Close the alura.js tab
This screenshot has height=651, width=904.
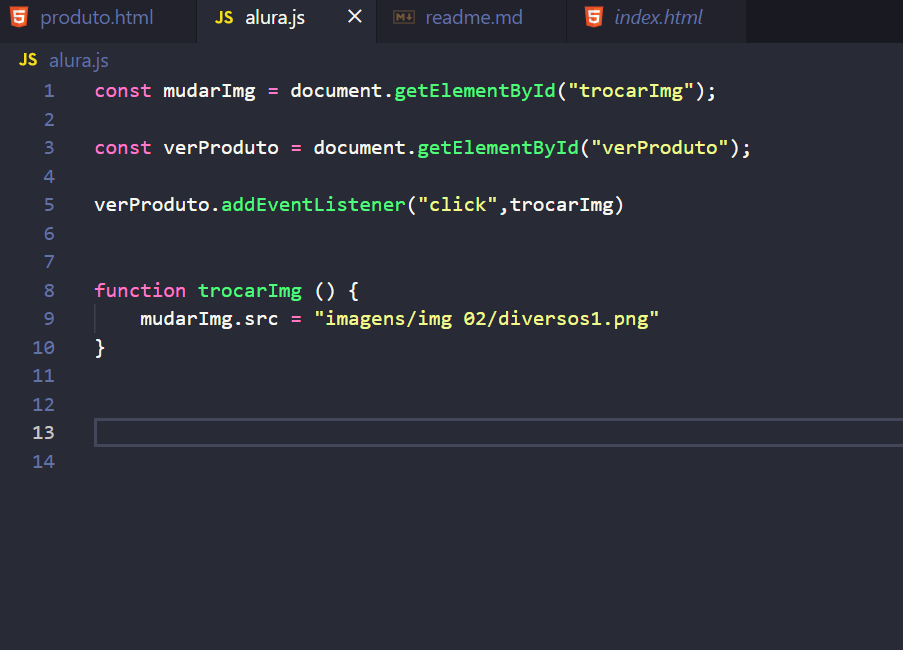coord(355,17)
